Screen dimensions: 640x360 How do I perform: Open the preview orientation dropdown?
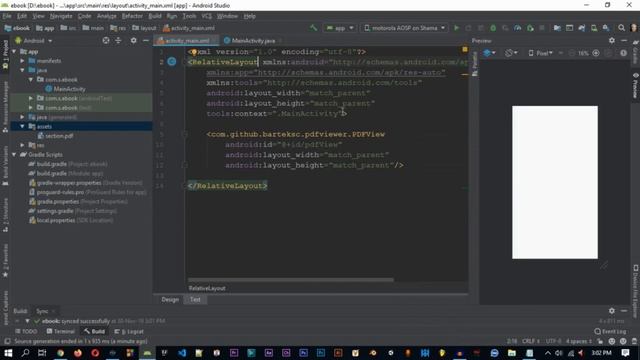pyautogui.click(x=511, y=53)
